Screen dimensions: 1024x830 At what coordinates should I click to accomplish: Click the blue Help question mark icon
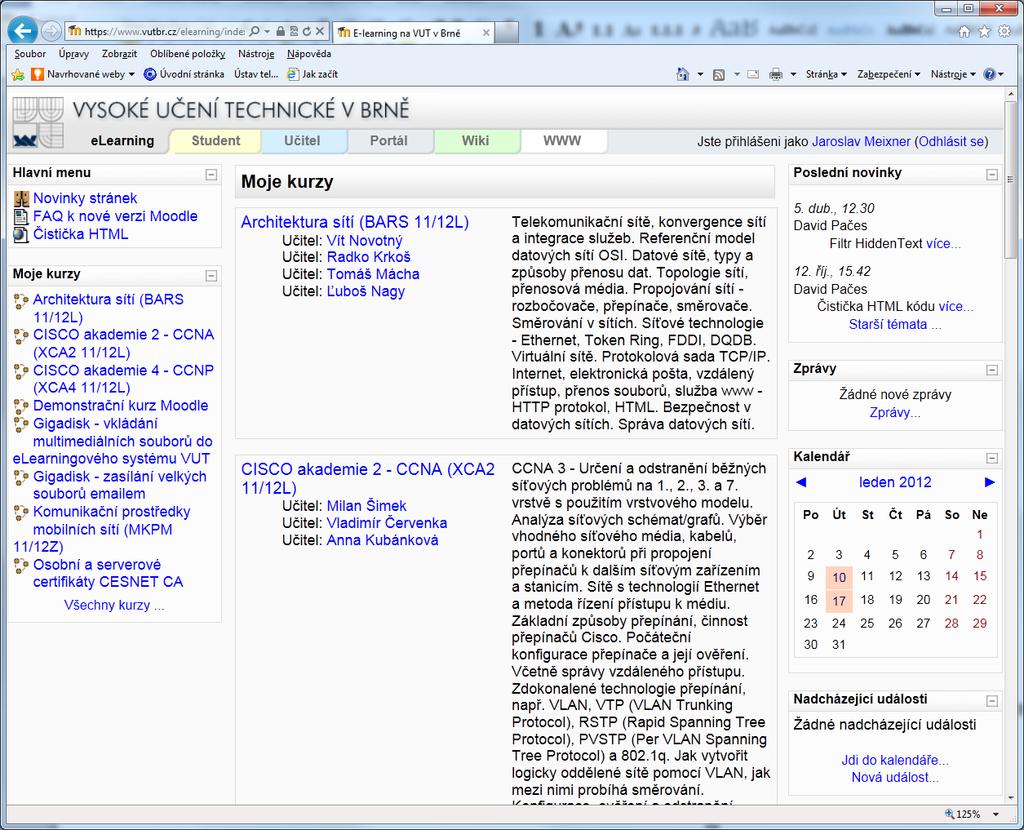pos(989,74)
